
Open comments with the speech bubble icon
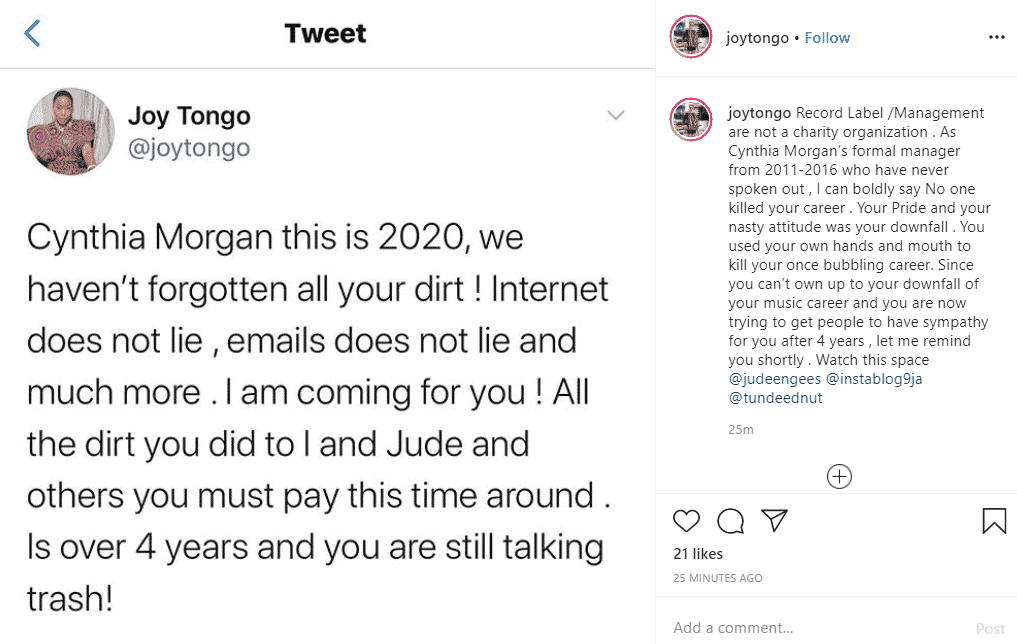(x=731, y=521)
